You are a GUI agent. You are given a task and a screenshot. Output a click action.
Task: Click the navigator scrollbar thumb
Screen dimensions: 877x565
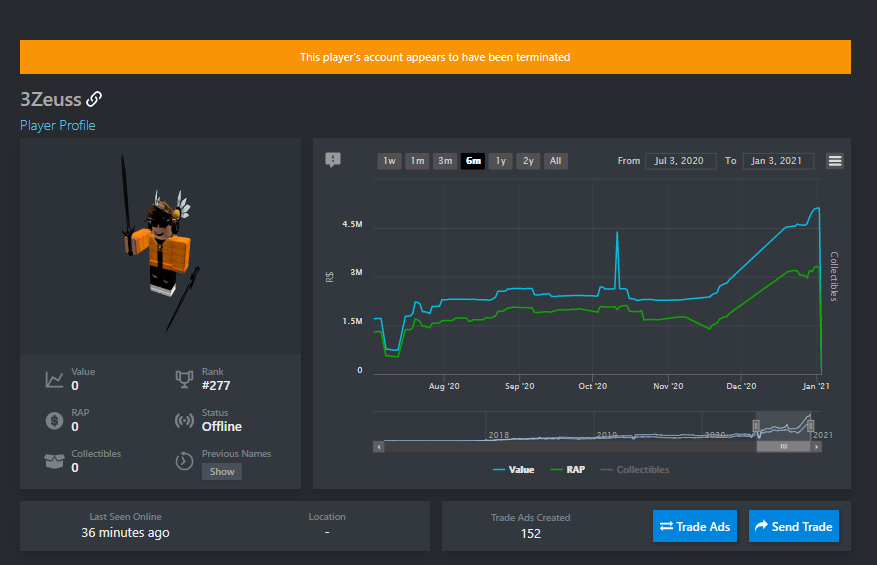tap(784, 446)
